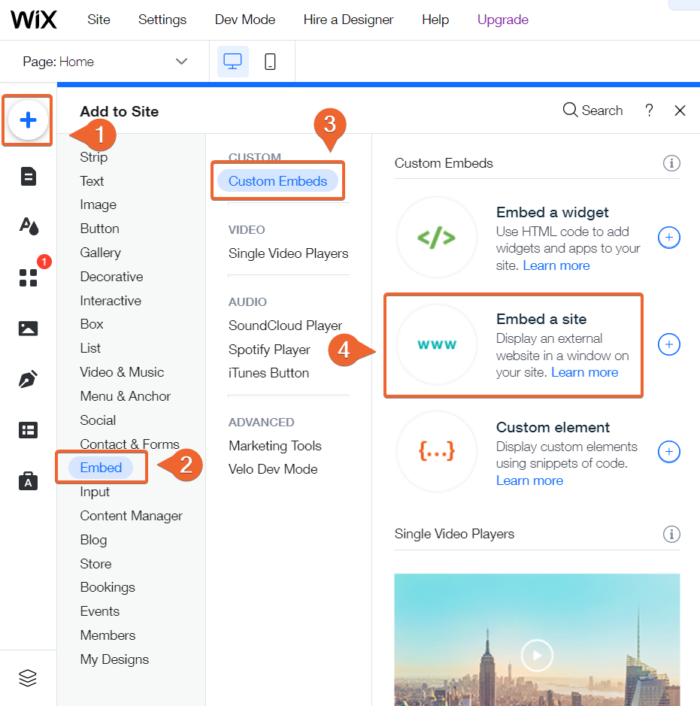Viewport: 700px width, 706px height.
Task: Select Marketing Tools subcategory
Action: 275,446
